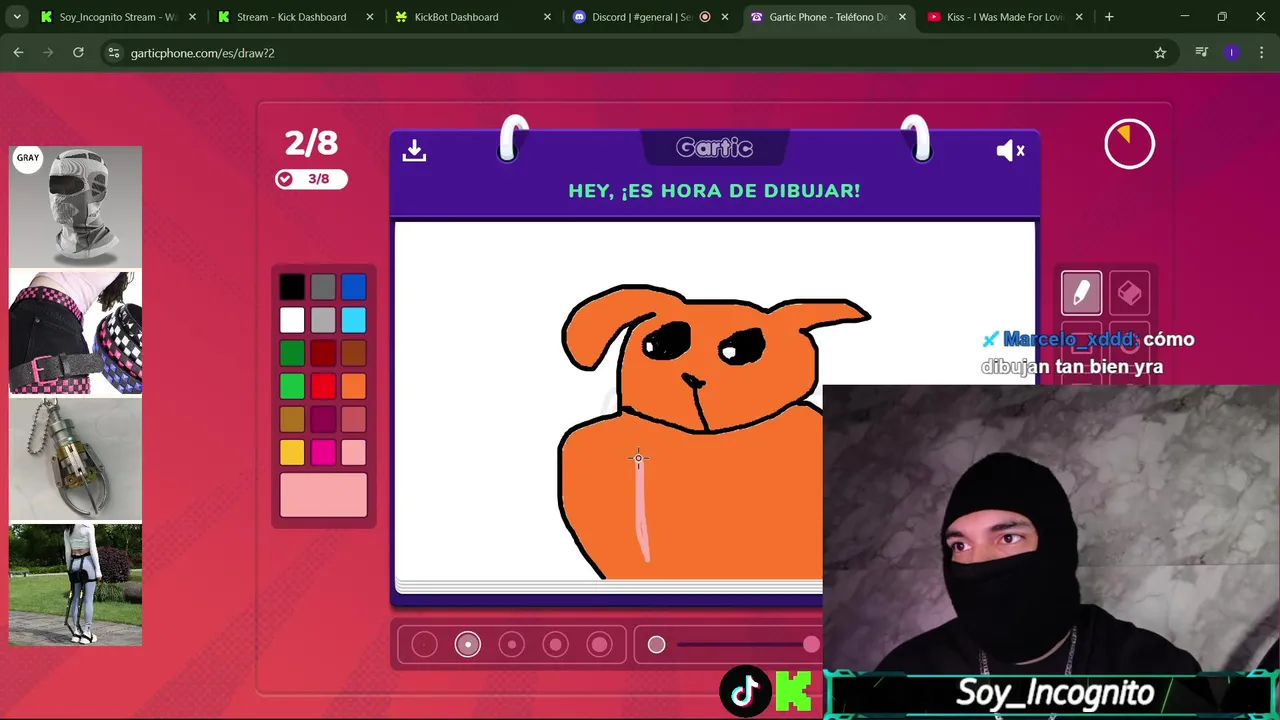Pick the orange color swatch
1280x720 pixels.
pos(354,386)
